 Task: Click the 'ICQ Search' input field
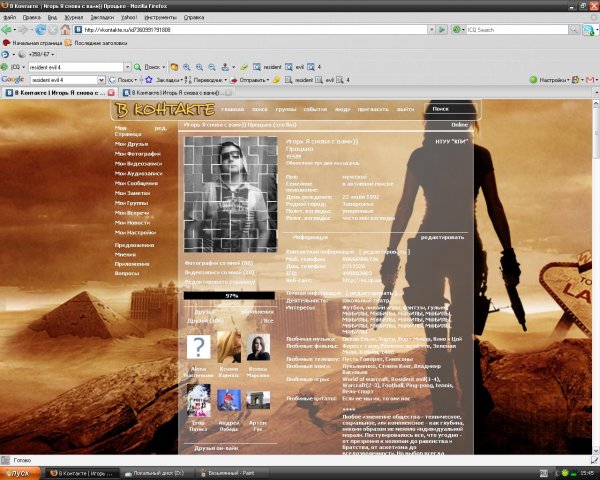(x=517, y=29)
